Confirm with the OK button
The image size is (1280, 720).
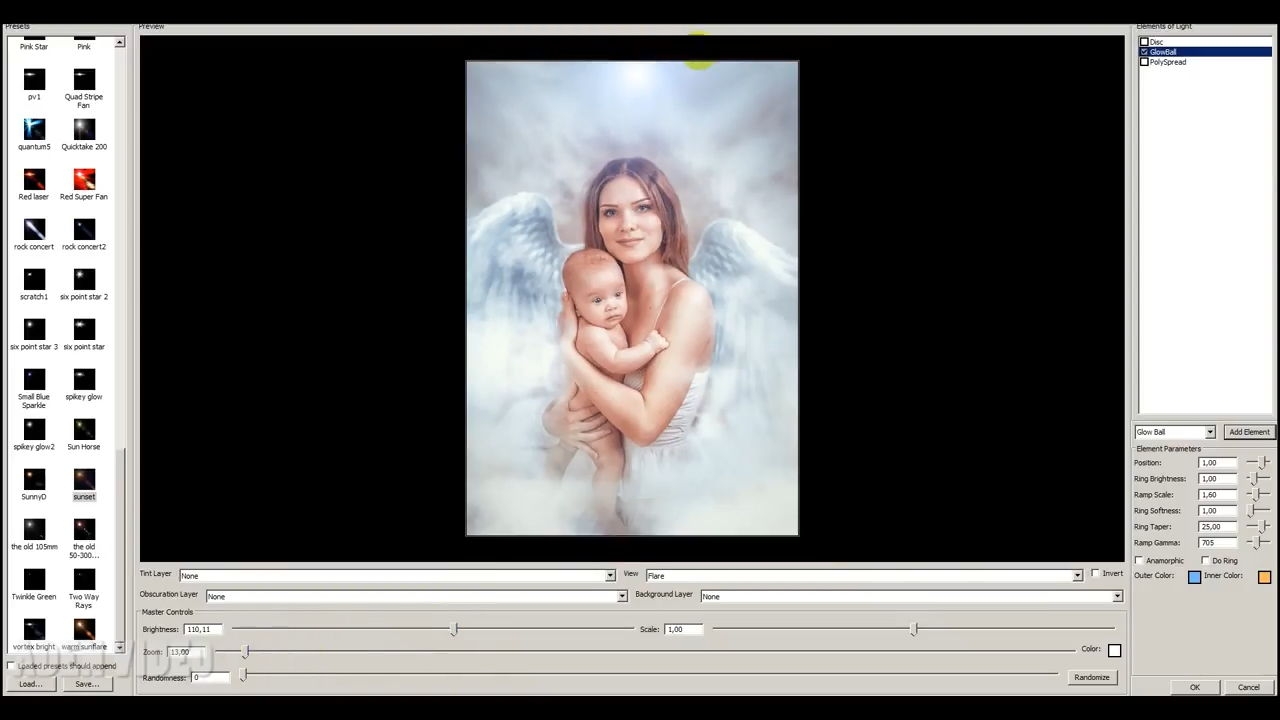[x=1194, y=687]
